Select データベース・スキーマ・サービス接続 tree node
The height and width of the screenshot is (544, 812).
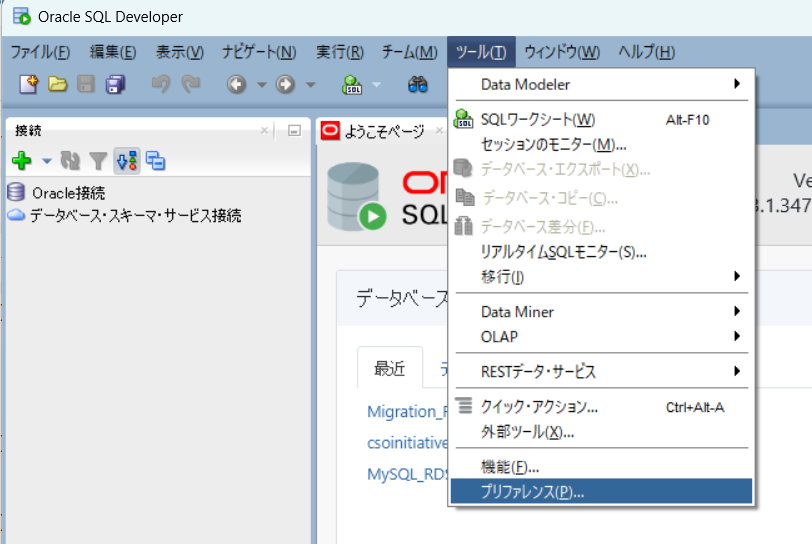(x=135, y=216)
